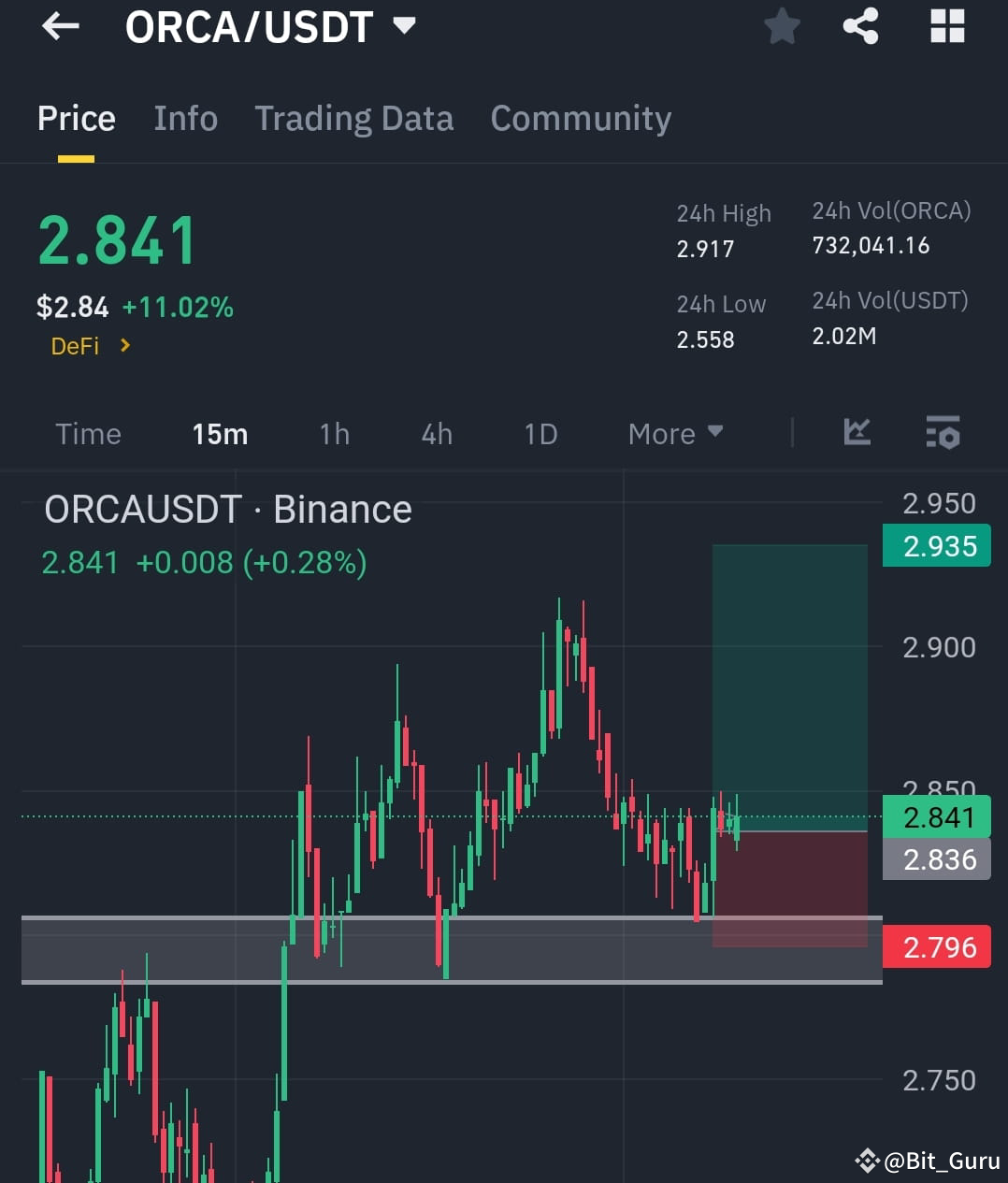This screenshot has width=1008, height=1183.
Task: Open the Trading Data tab
Action: point(353,118)
